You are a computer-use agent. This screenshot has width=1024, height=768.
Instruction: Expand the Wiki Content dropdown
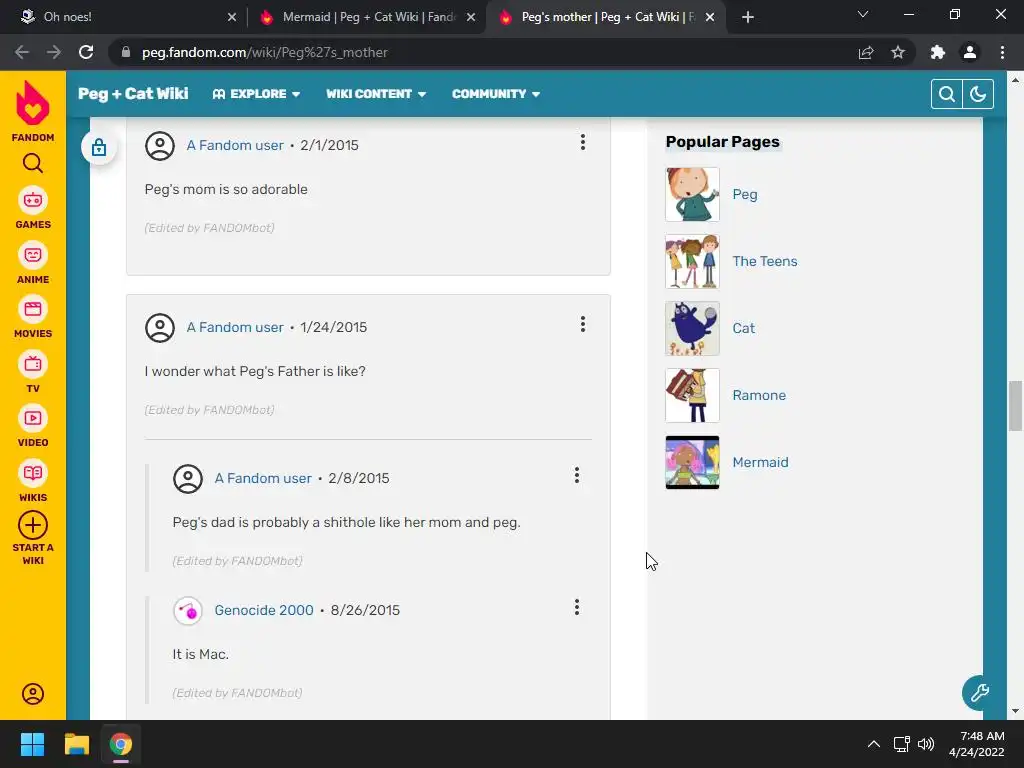point(376,94)
